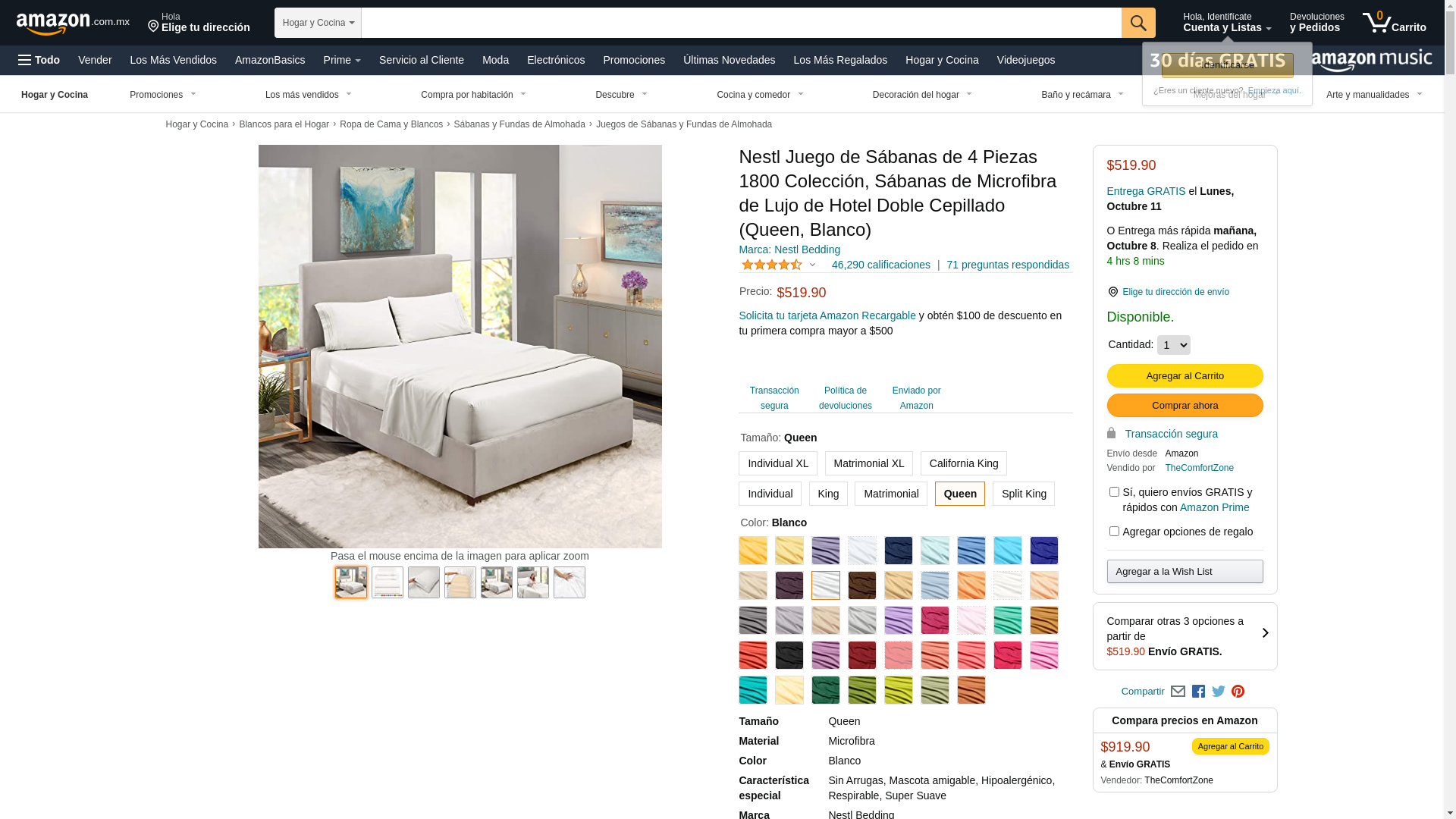
Task: Select the second product thumbnail image
Action: tap(388, 582)
